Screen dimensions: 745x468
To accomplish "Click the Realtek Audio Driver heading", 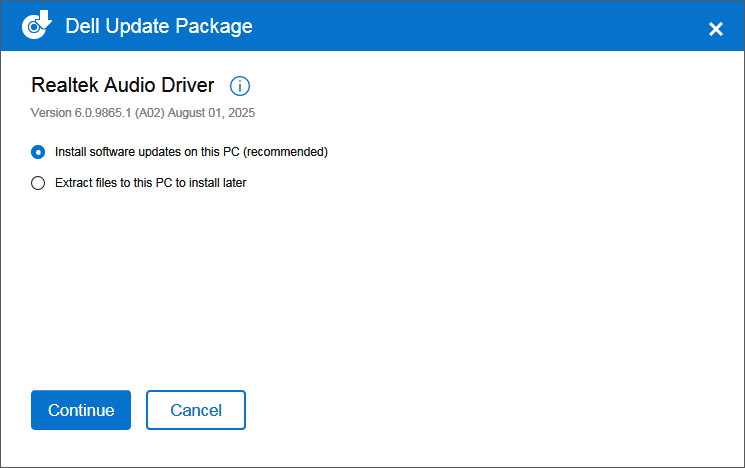I will coord(122,85).
